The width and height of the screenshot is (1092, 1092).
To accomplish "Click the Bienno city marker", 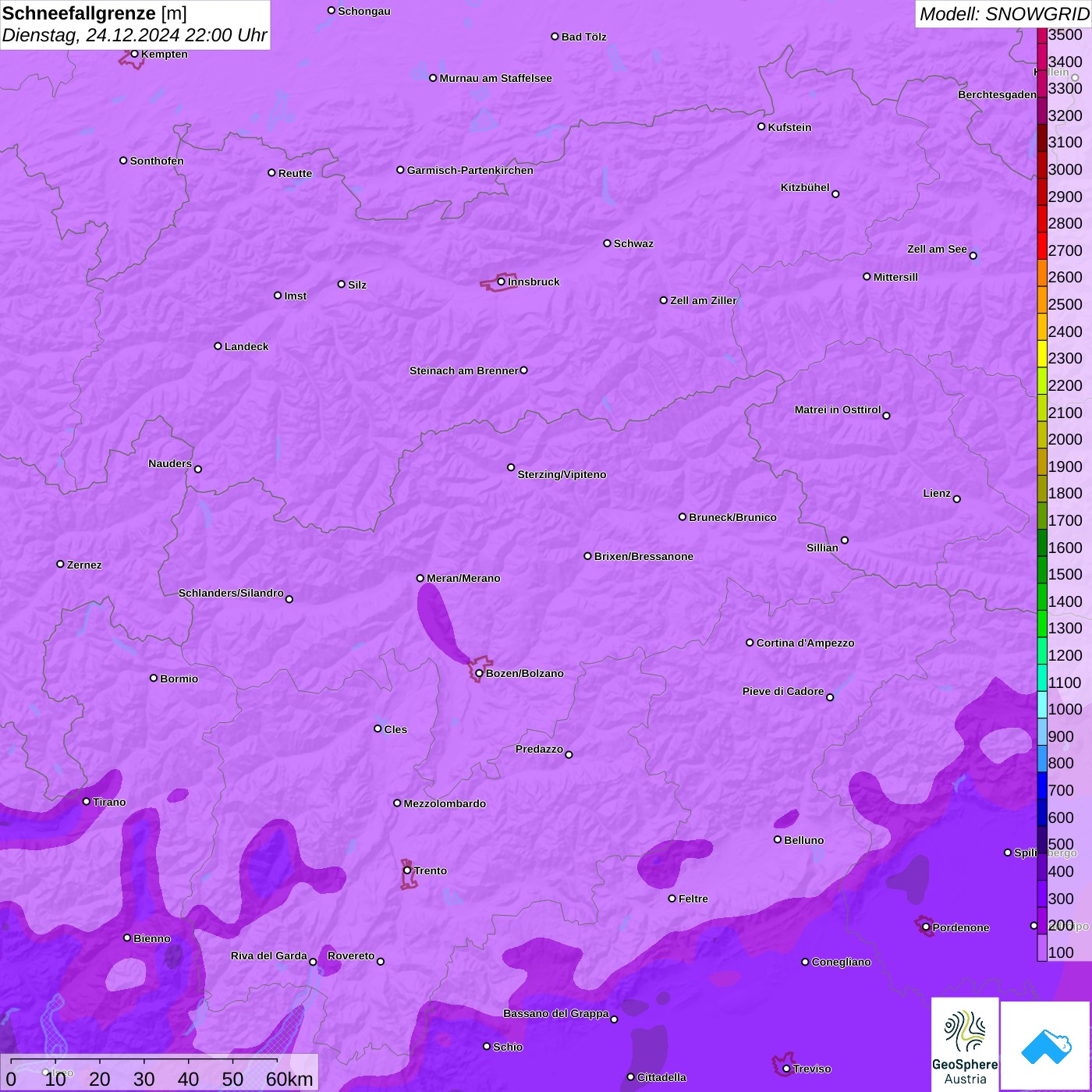I will click(x=127, y=938).
